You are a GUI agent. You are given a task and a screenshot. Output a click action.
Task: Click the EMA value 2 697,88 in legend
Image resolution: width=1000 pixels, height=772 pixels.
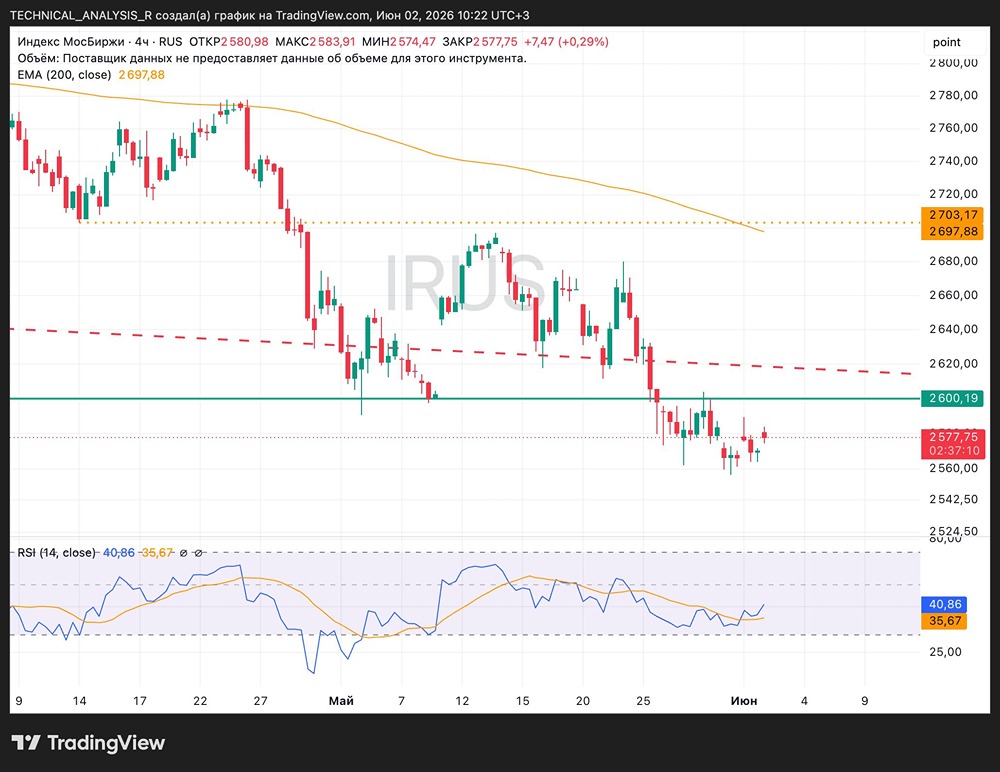(x=142, y=75)
